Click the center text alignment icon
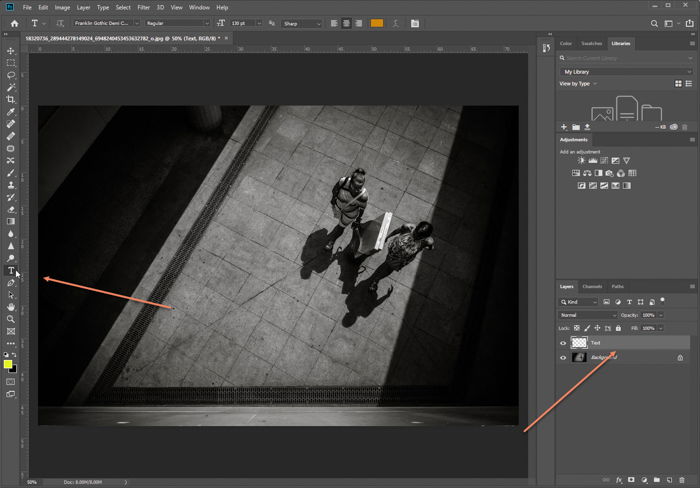The width and height of the screenshot is (700, 488). click(346, 24)
